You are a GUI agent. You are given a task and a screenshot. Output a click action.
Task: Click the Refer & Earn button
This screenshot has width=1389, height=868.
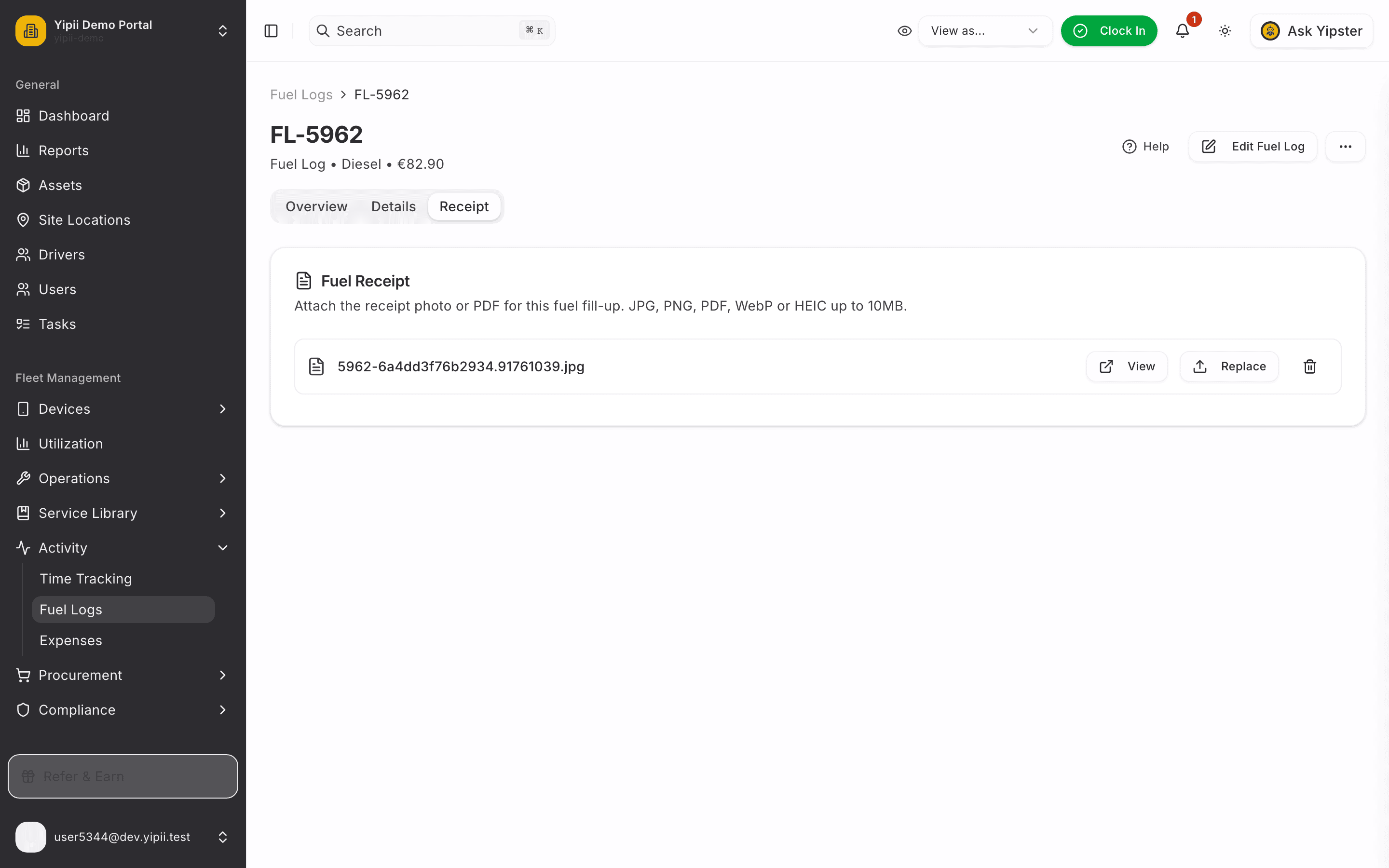click(123, 776)
